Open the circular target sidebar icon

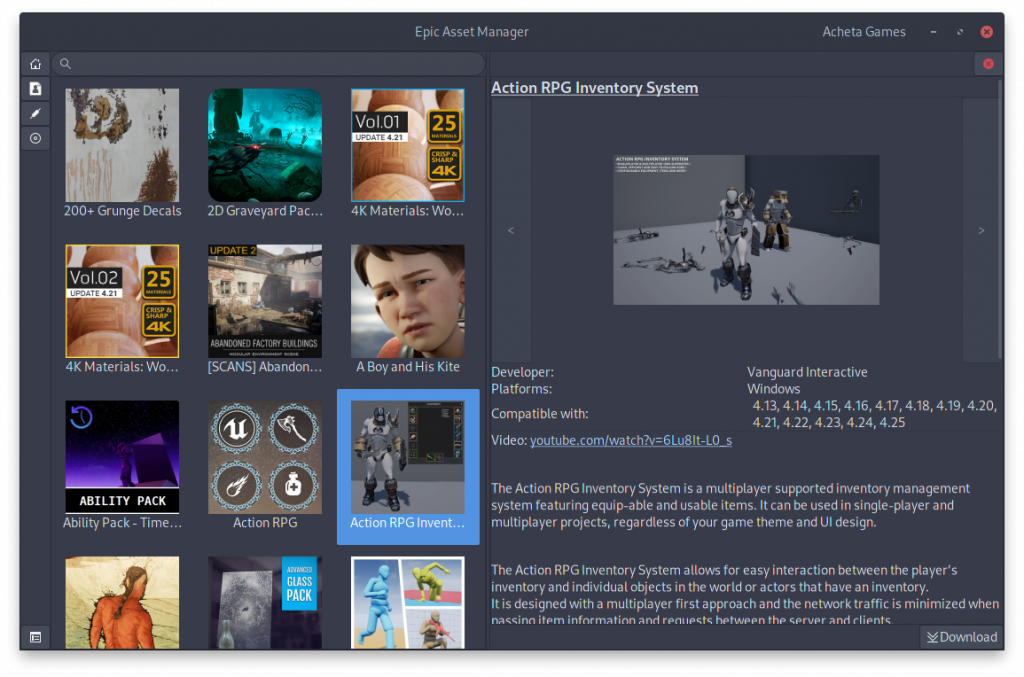click(x=35, y=138)
